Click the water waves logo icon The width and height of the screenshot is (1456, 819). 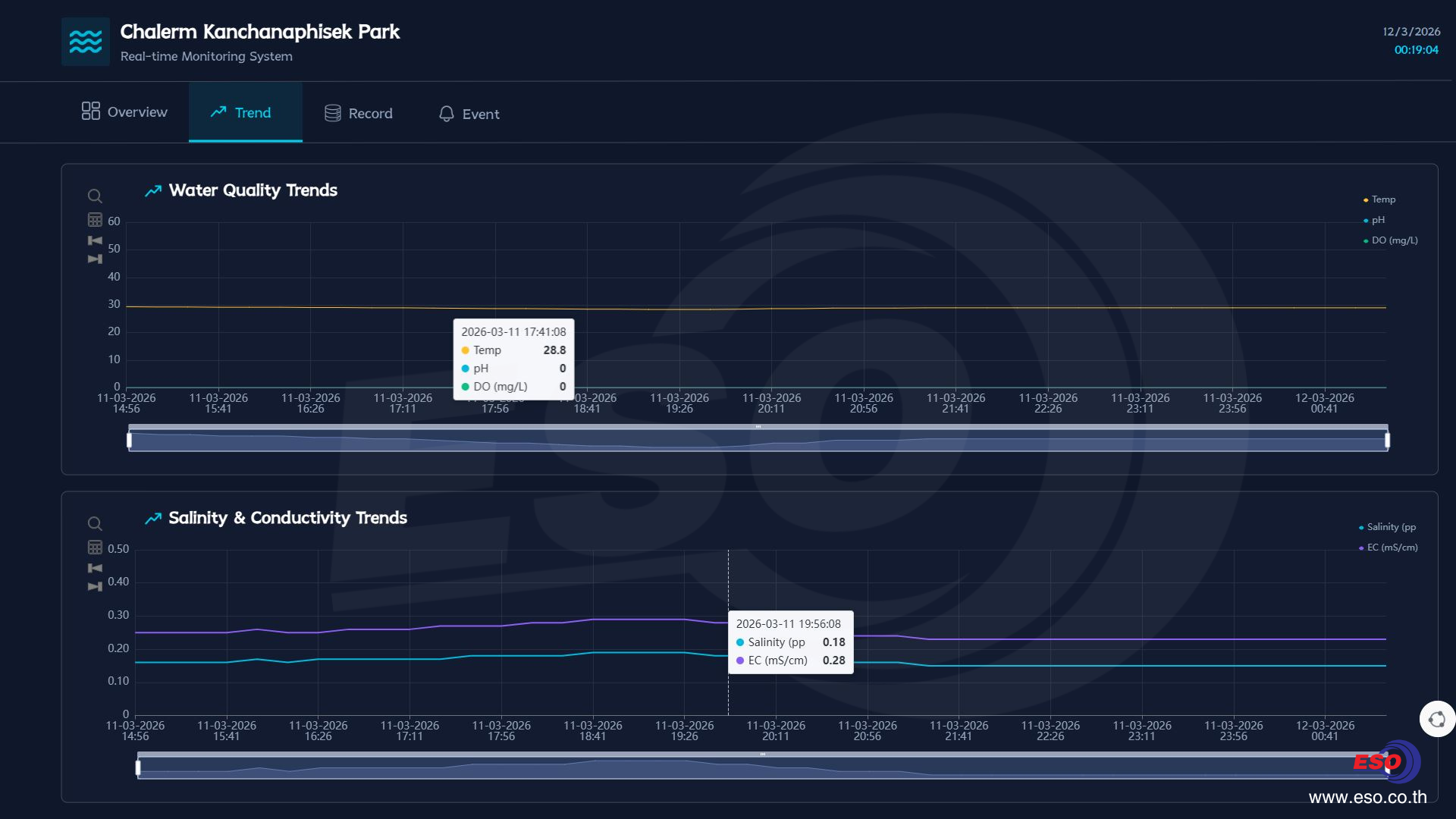coord(86,42)
